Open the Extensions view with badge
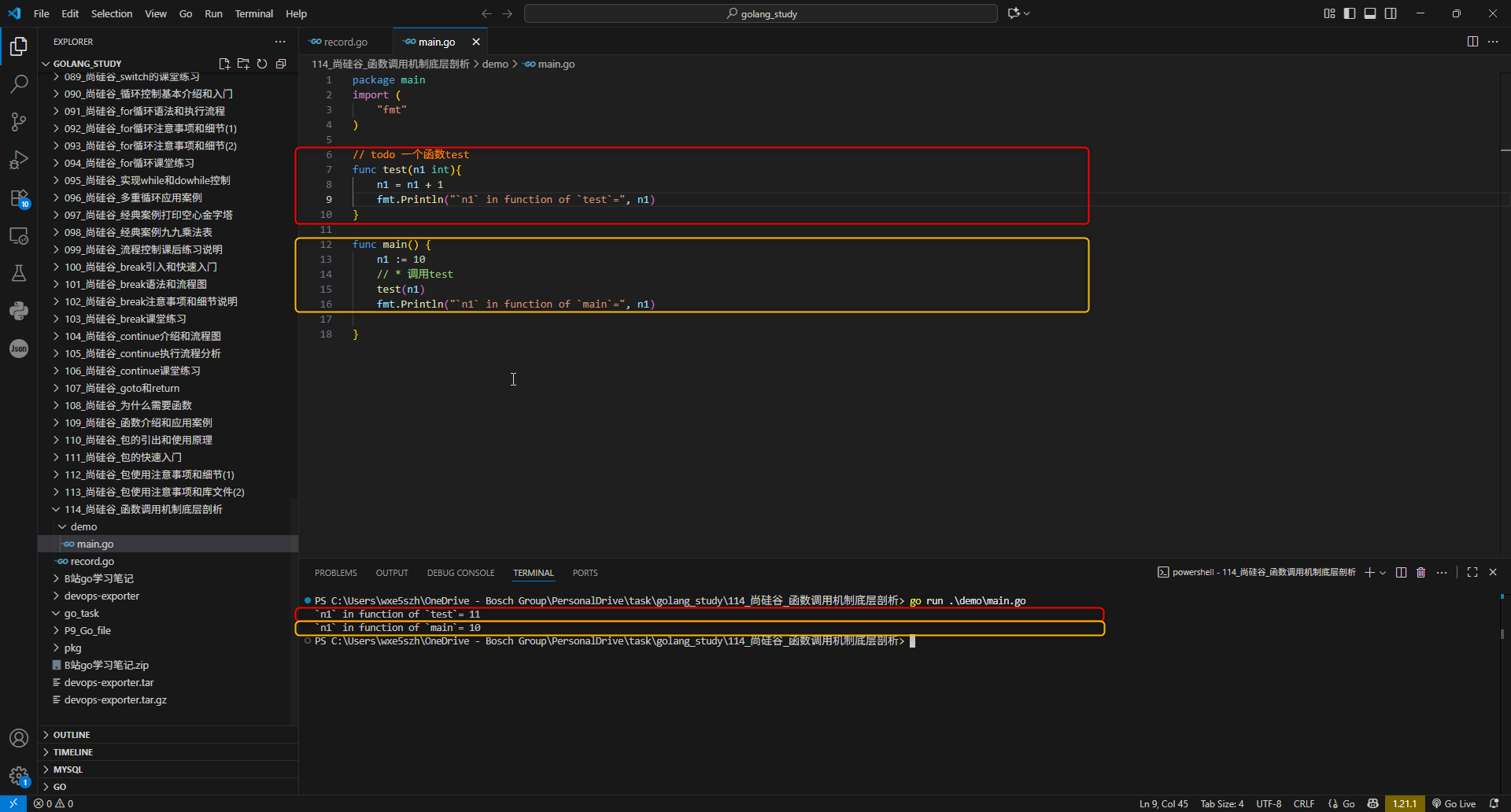1511x812 pixels. coord(19,197)
